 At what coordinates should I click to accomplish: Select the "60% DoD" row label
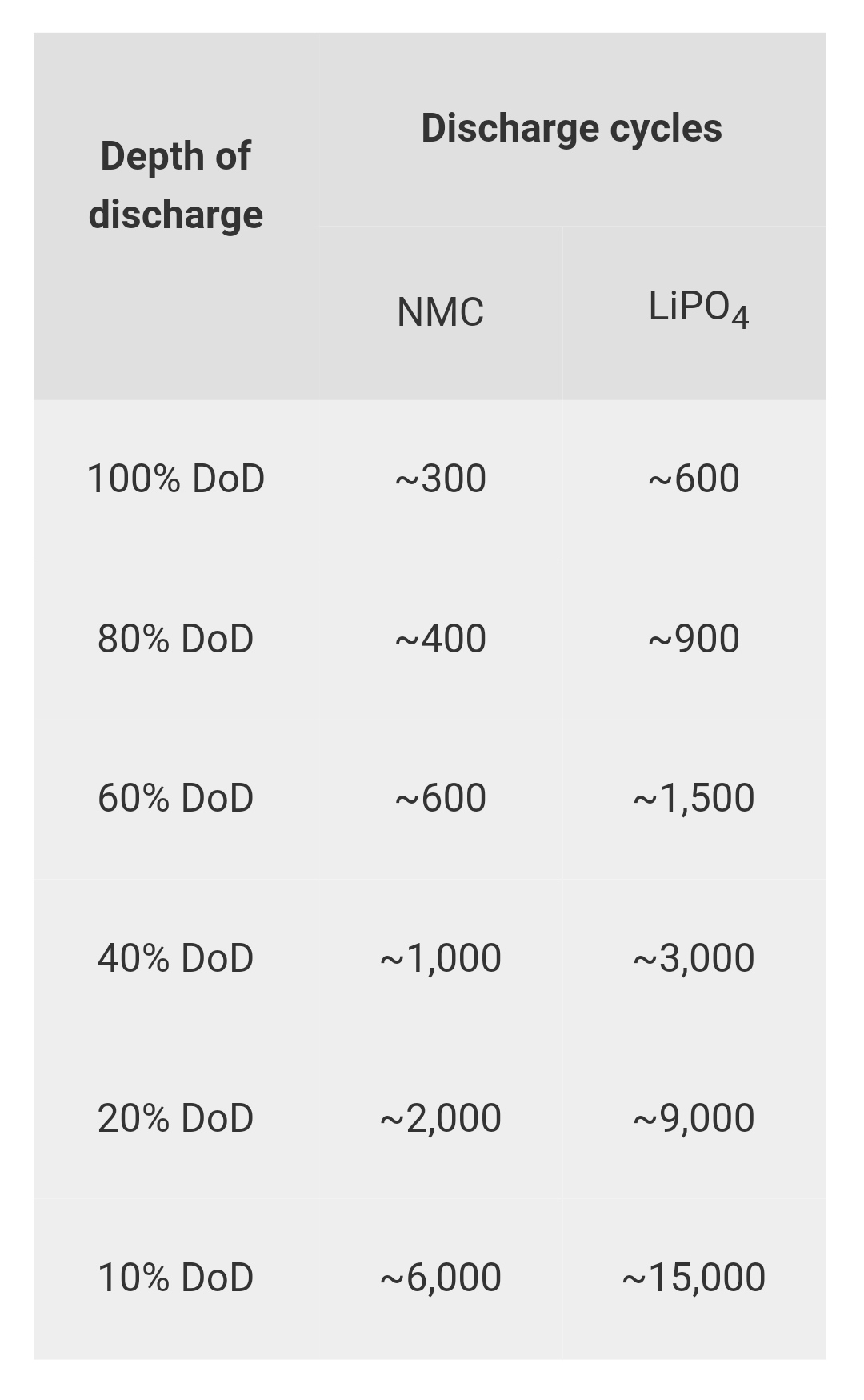(x=175, y=798)
